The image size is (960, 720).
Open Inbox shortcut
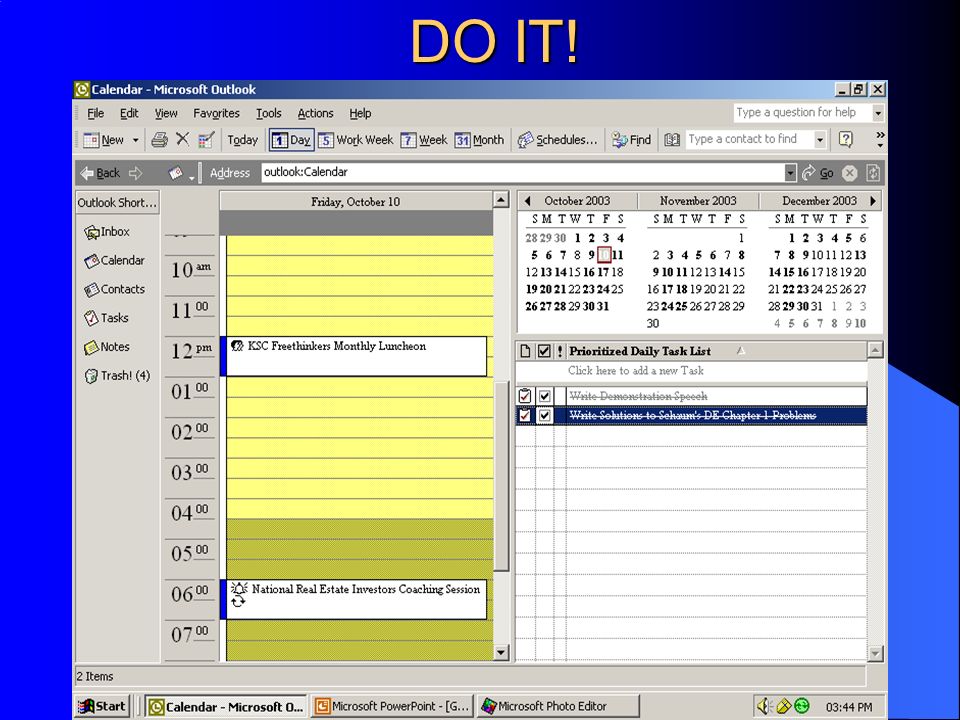coord(107,232)
